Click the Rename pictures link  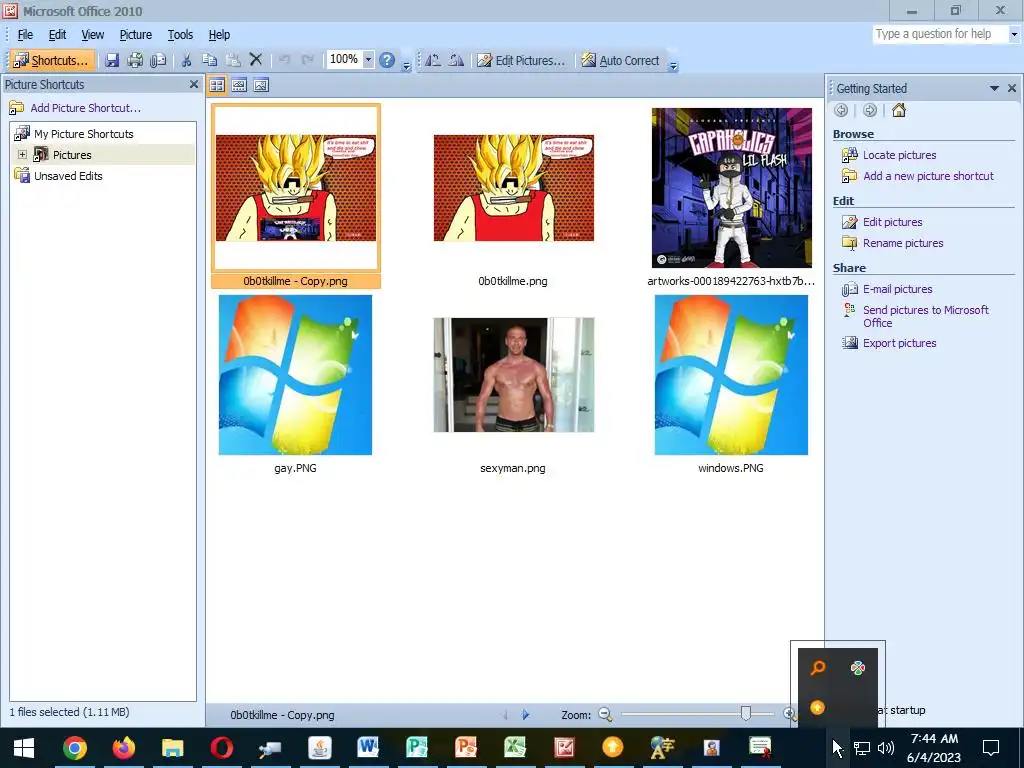(903, 243)
